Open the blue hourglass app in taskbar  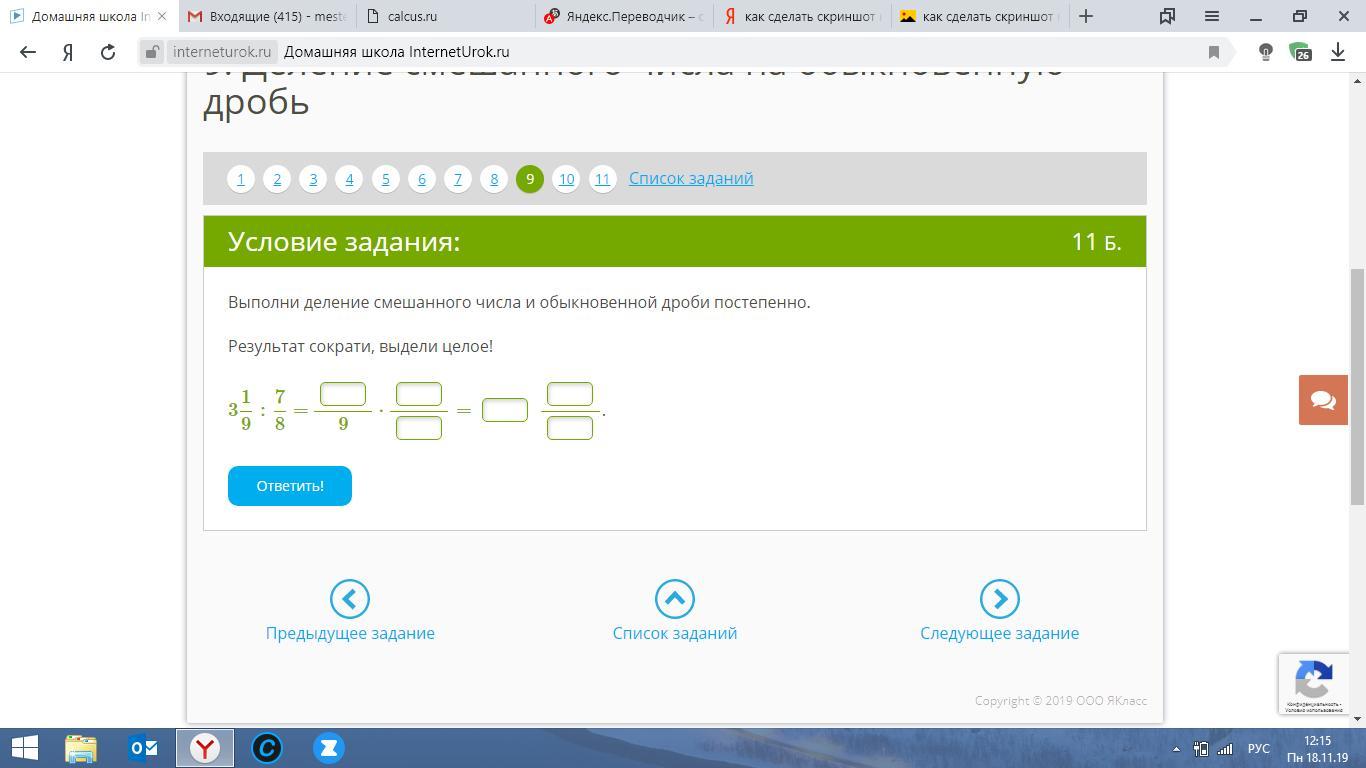tap(328, 748)
